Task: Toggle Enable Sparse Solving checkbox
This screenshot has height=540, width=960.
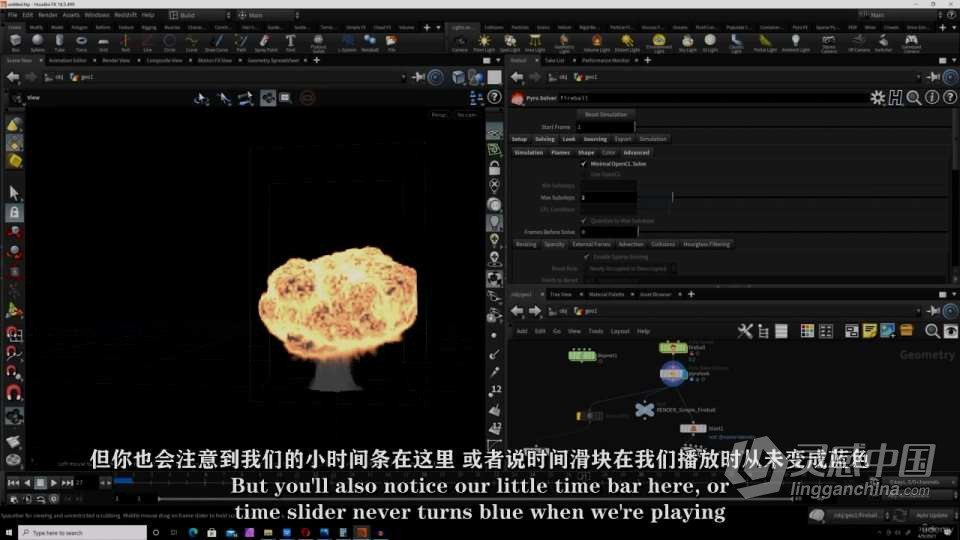Action: pos(587,257)
